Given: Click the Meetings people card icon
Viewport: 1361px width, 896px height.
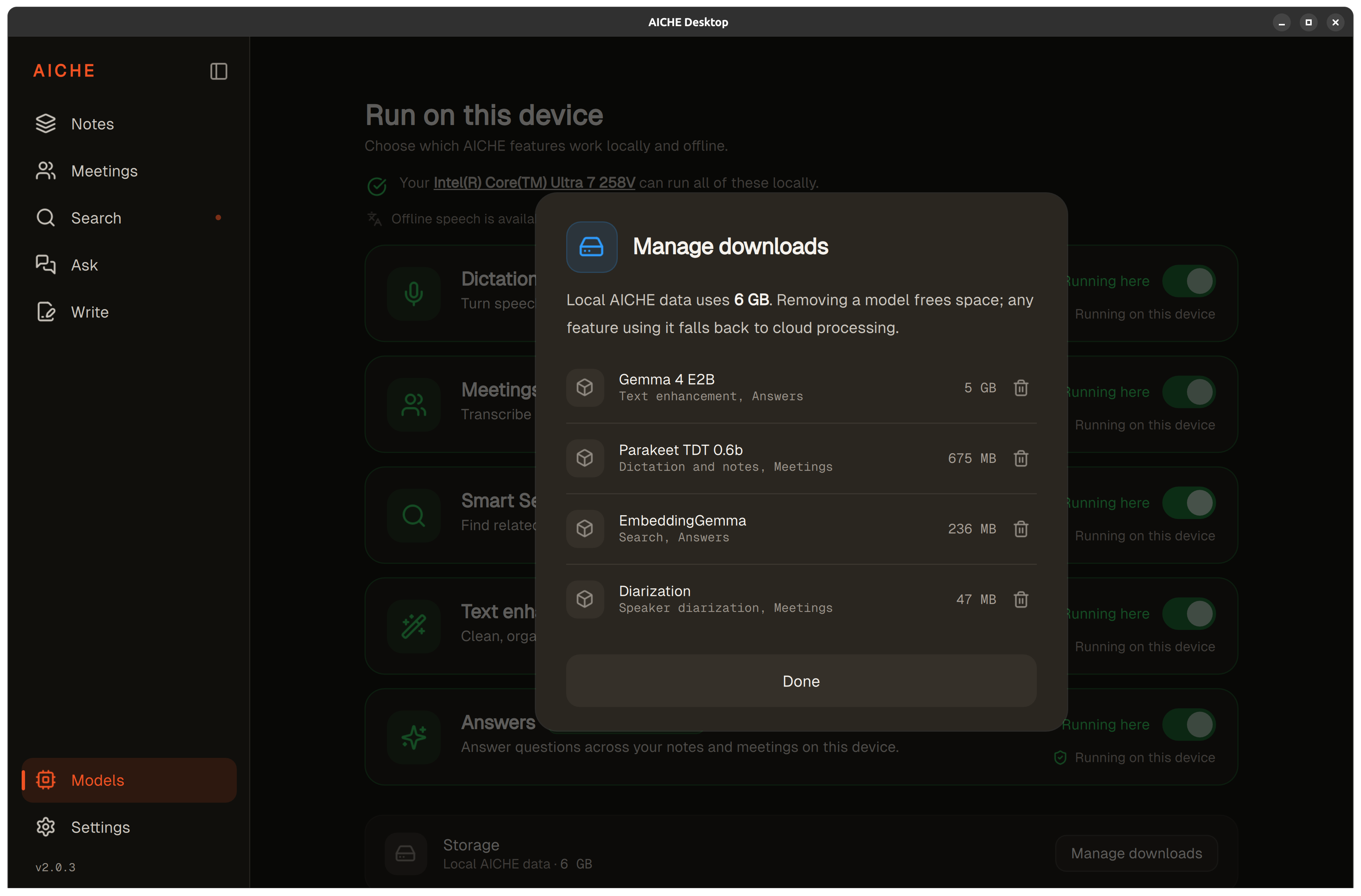Looking at the screenshot, I should [413, 405].
